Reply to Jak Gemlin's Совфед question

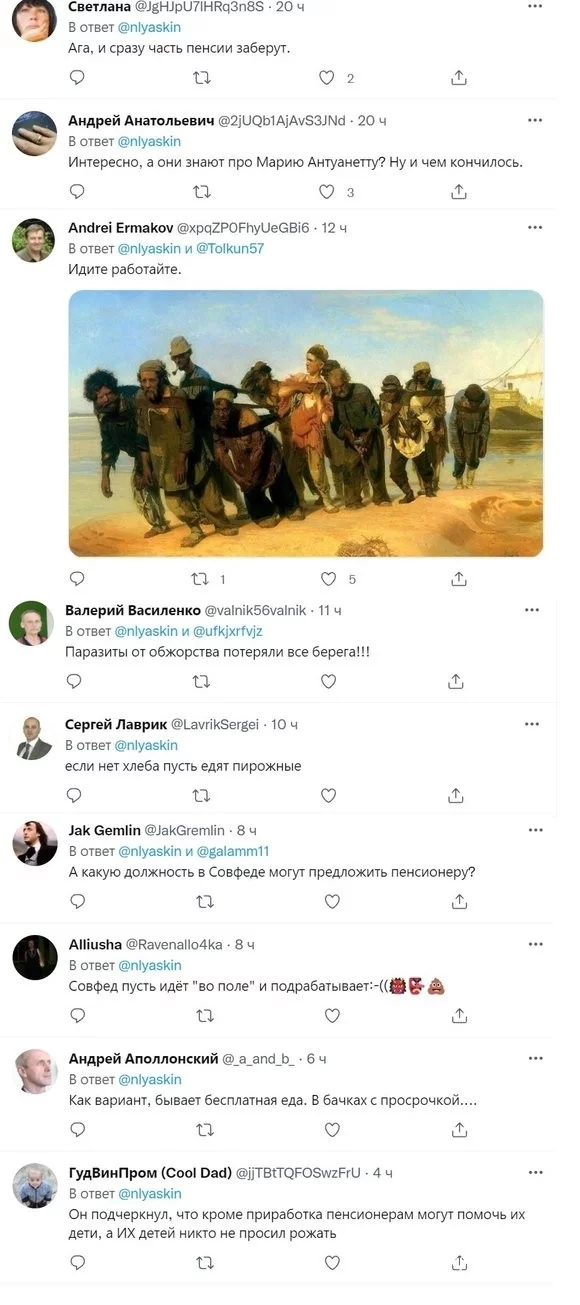pos(78,901)
